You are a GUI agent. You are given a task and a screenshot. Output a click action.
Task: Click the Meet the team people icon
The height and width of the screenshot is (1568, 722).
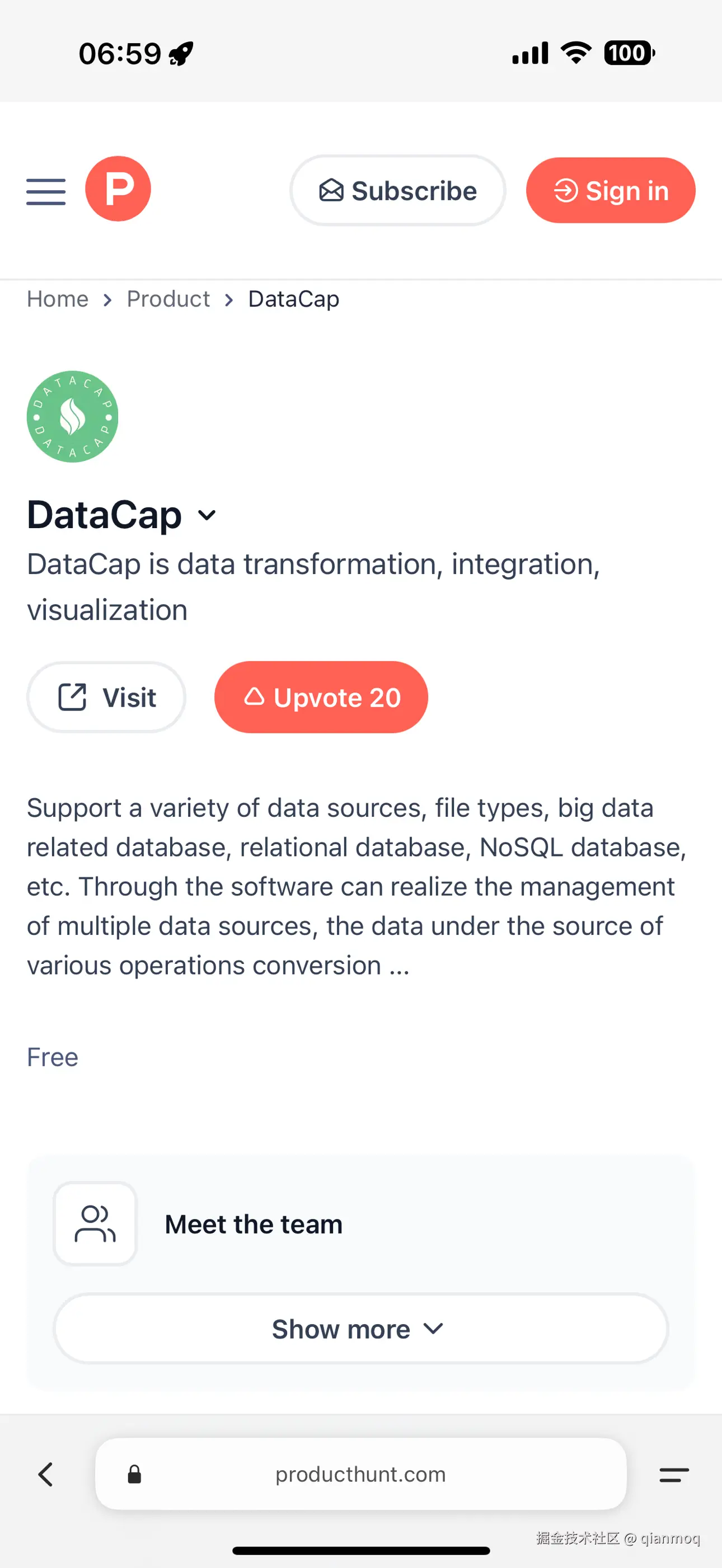pos(95,1223)
